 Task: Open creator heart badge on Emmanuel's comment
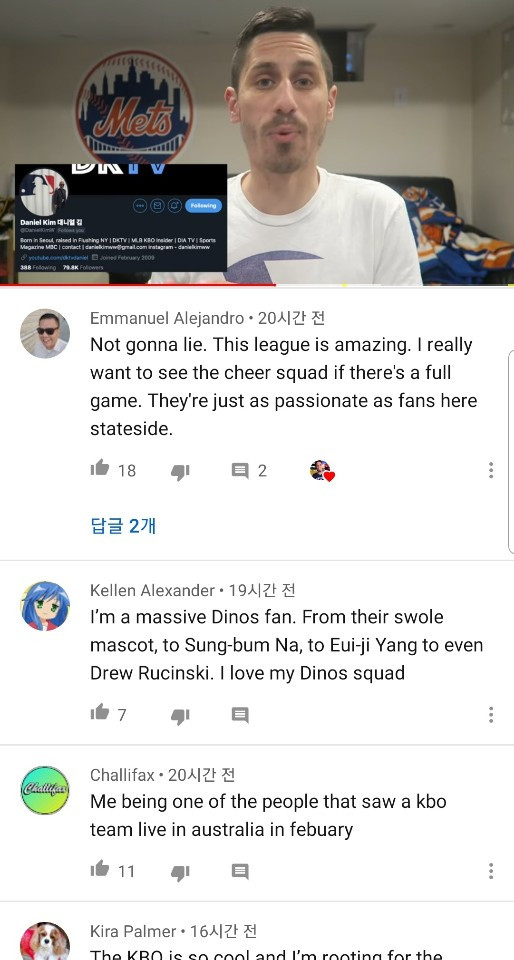322,470
